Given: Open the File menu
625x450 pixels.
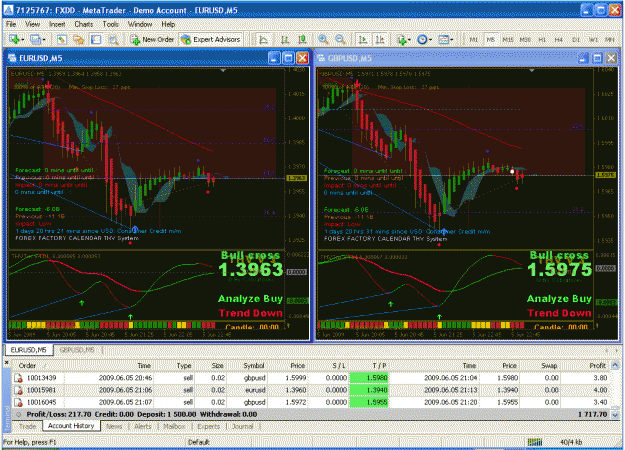Looking at the screenshot, I should (x=11, y=24).
